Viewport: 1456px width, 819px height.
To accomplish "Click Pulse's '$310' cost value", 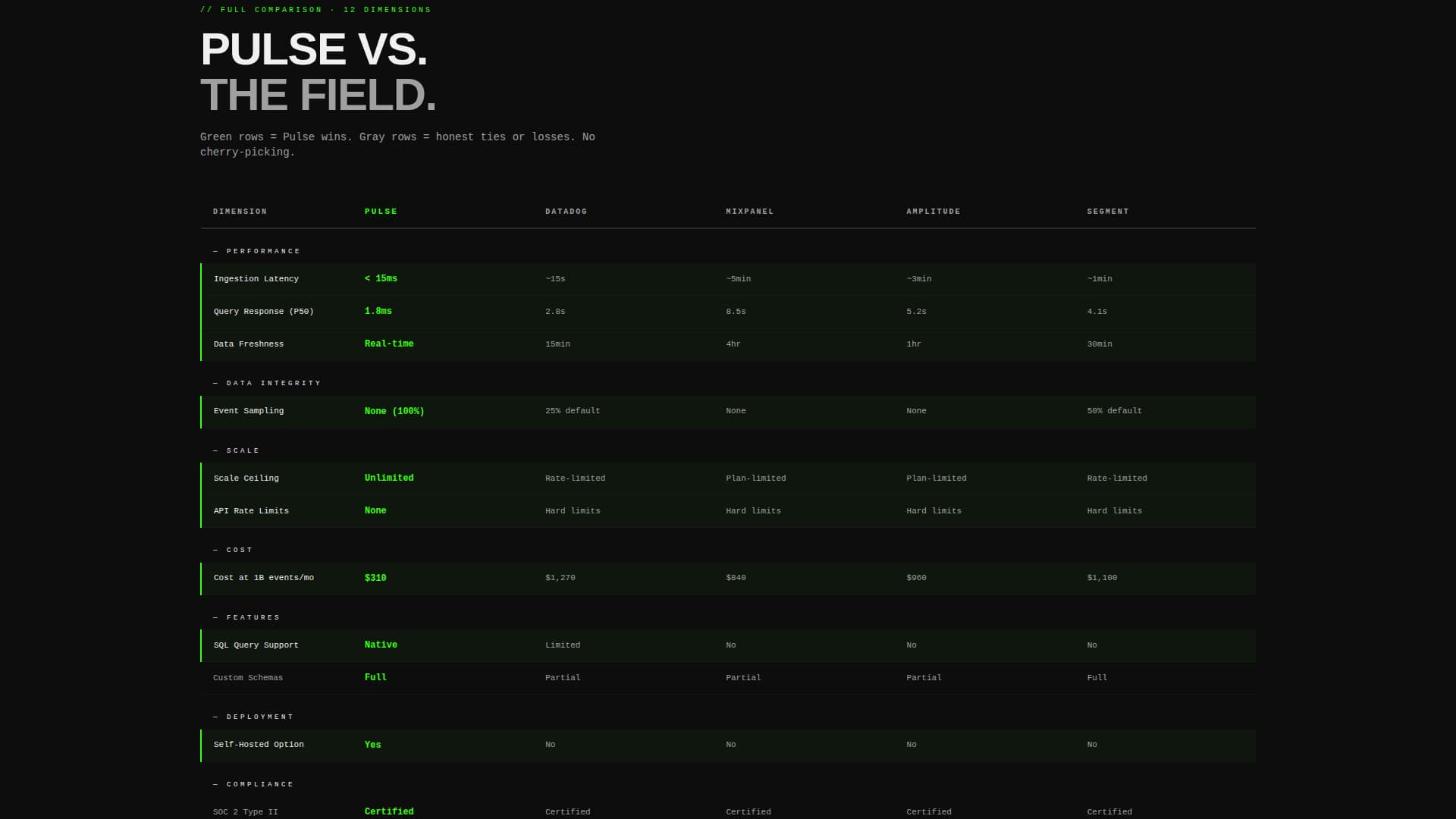I will pyautogui.click(x=375, y=578).
